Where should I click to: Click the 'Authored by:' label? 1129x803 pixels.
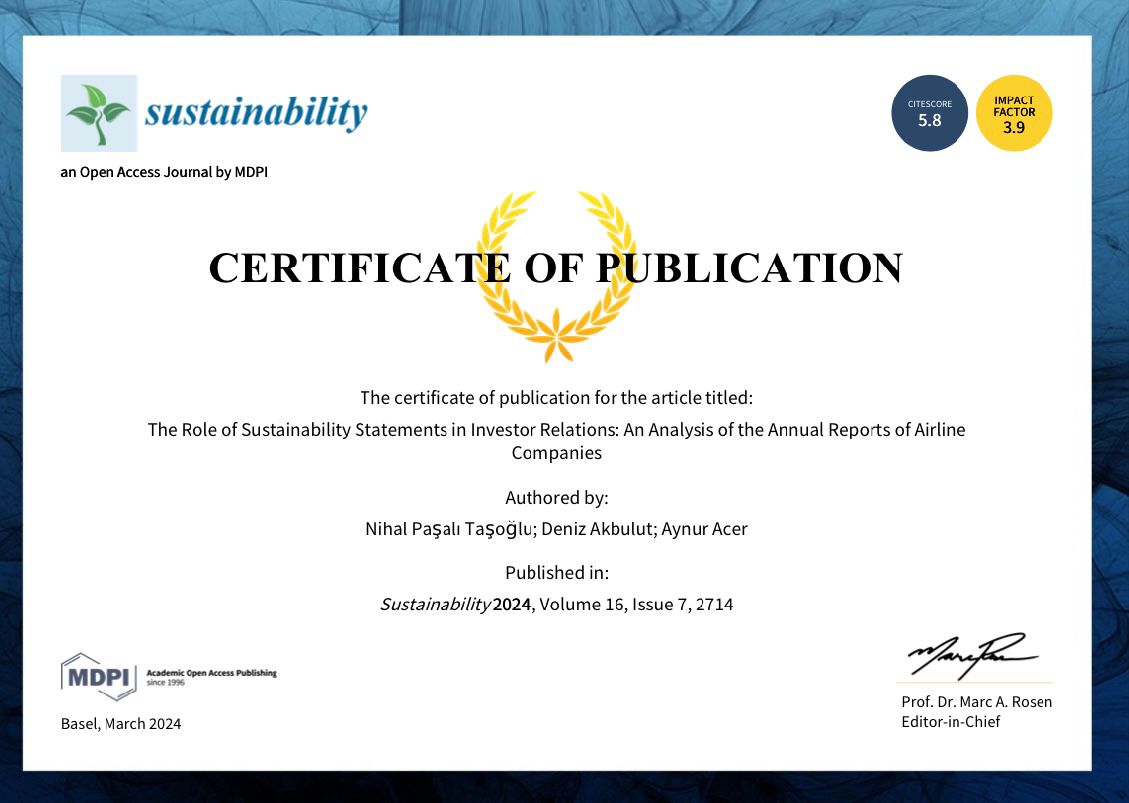pos(557,498)
